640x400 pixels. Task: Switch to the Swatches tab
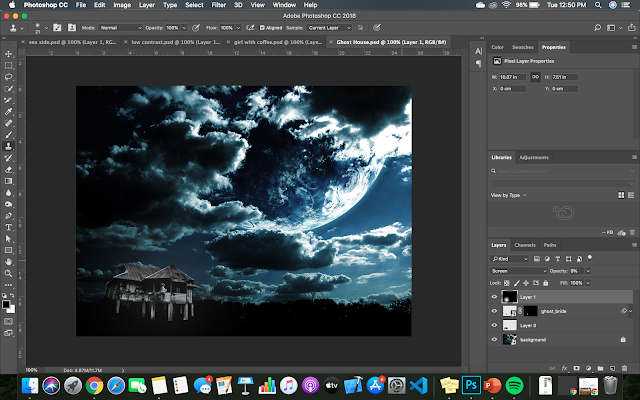[523, 47]
